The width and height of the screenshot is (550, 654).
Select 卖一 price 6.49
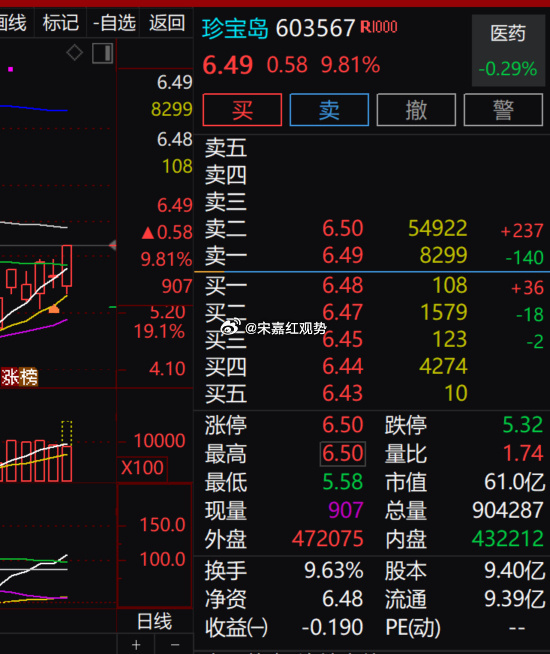click(x=343, y=255)
